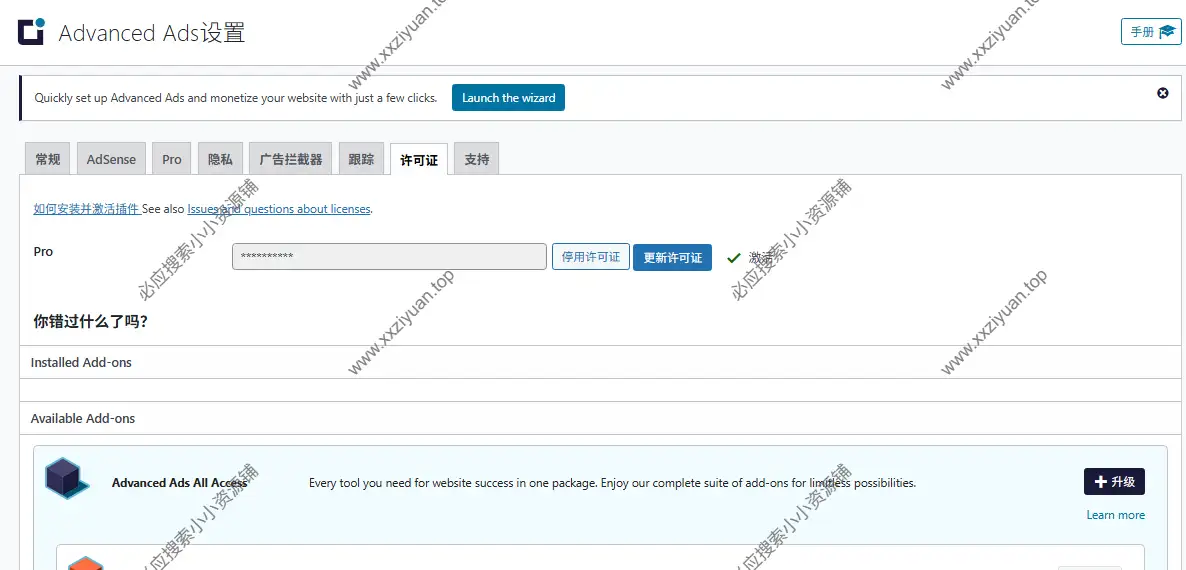
Task: Select the Pro settings tab
Action: pyautogui.click(x=172, y=159)
